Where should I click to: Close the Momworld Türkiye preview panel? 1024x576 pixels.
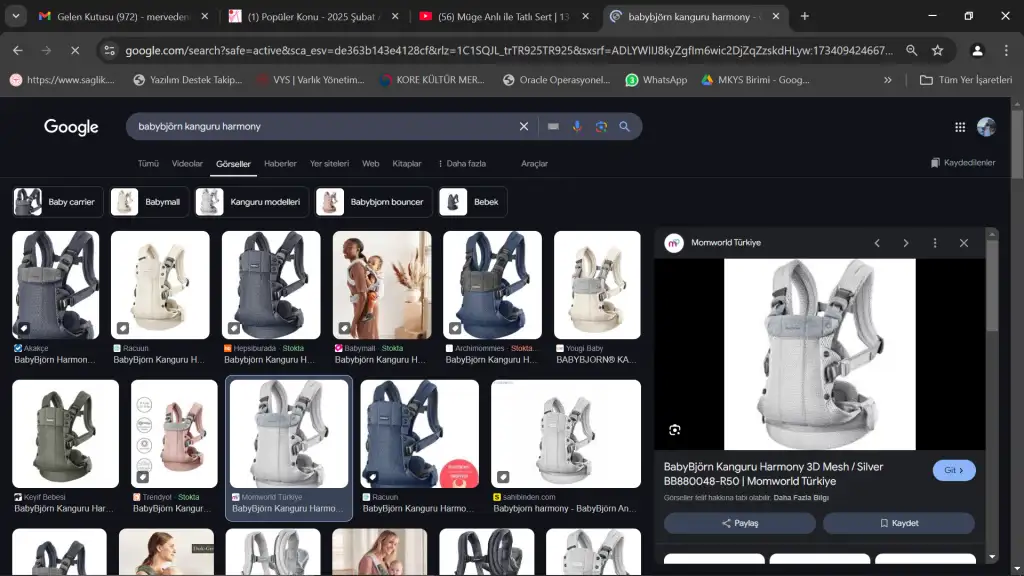(x=964, y=243)
